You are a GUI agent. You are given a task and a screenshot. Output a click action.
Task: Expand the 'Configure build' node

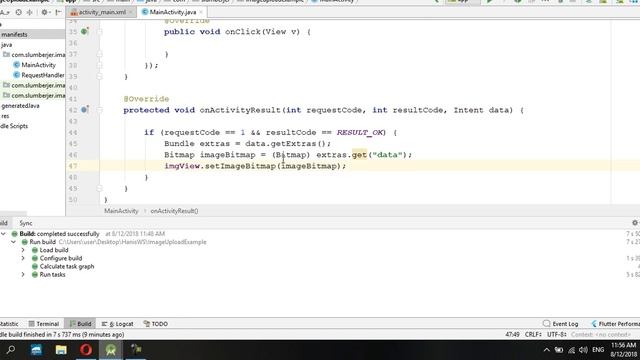pos(23,258)
